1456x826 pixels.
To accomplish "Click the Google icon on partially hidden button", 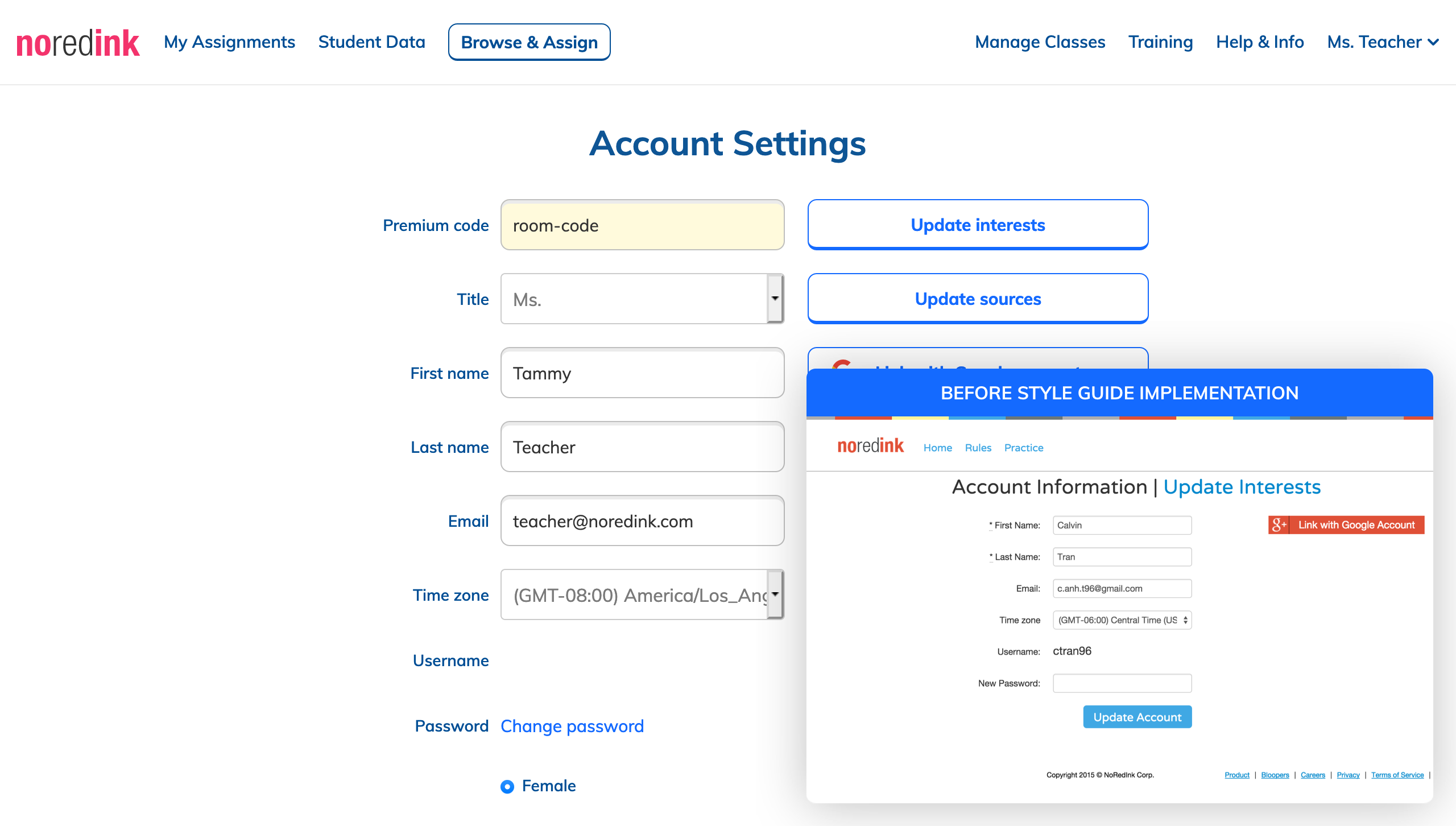I will pyautogui.click(x=842, y=364).
